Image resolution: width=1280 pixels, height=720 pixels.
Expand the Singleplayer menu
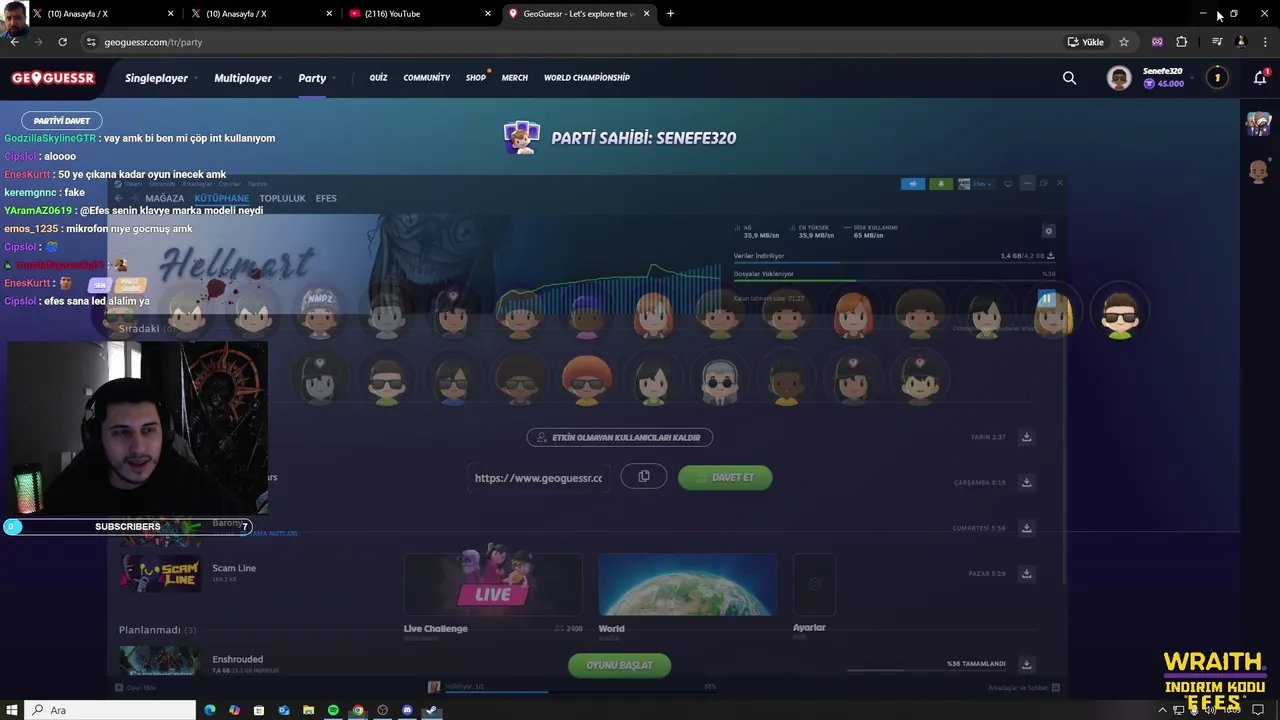pos(161,78)
